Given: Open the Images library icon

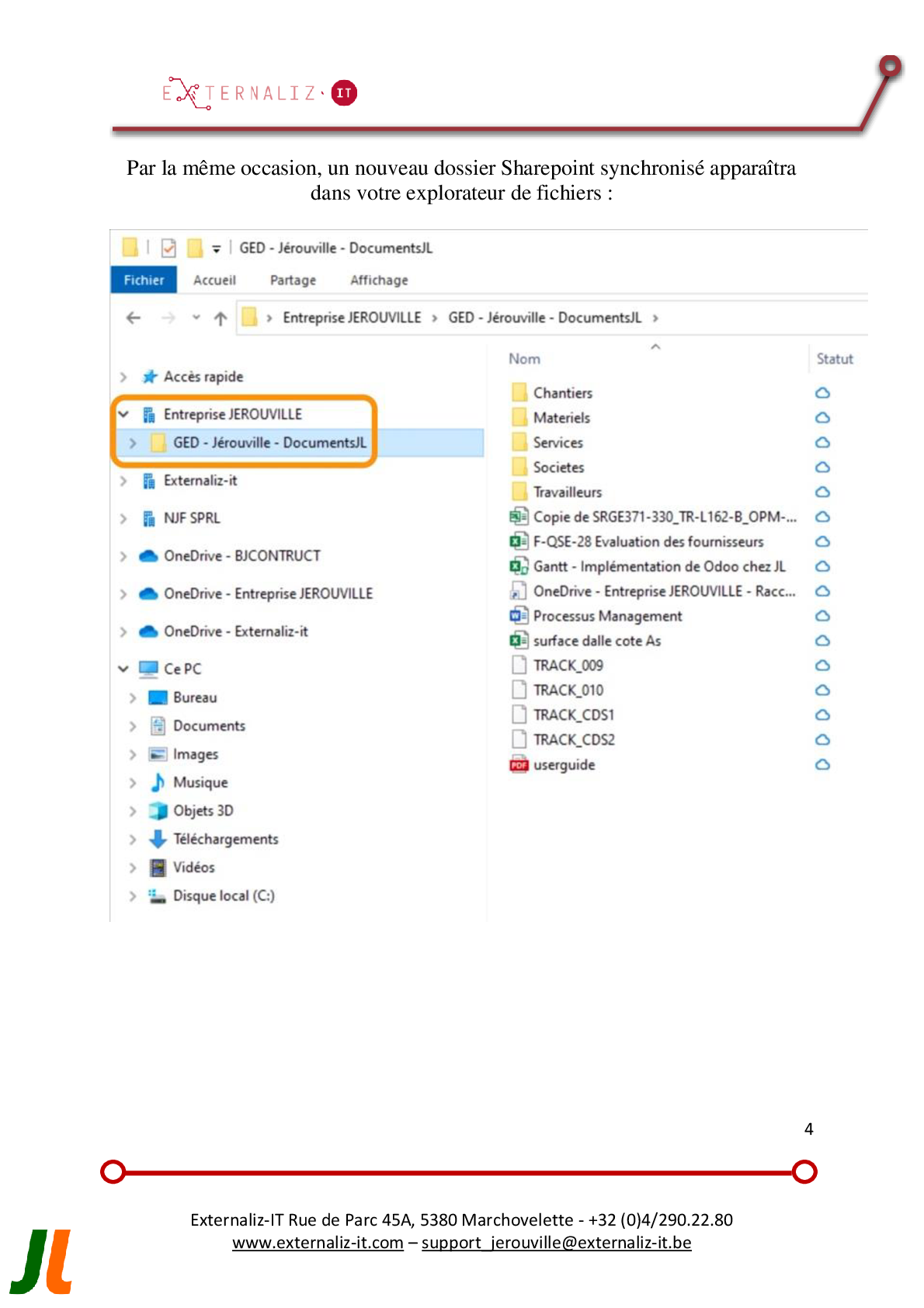Looking at the screenshot, I should pos(158,754).
